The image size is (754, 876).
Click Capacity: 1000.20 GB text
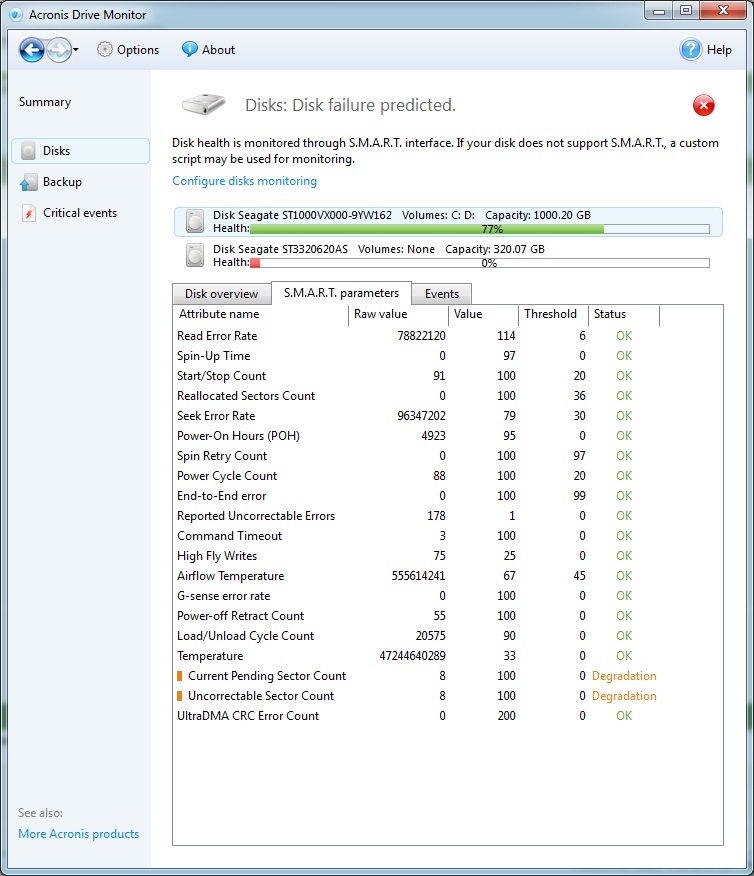tap(537, 215)
